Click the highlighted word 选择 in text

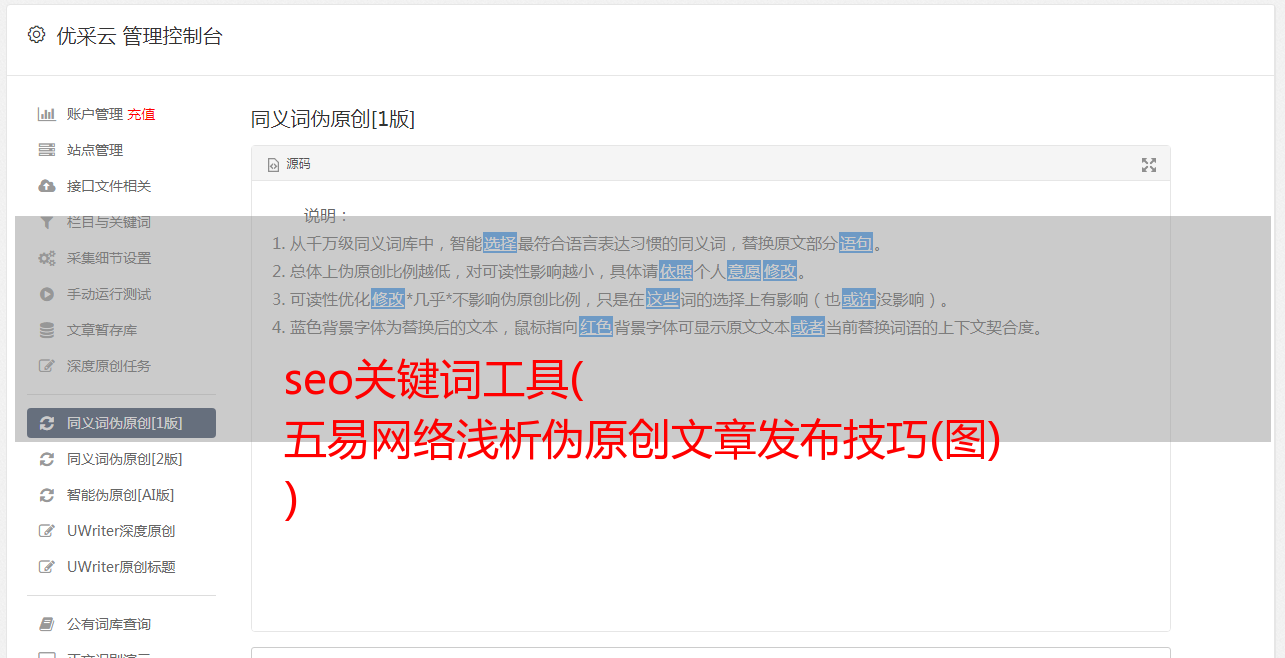pos(500,243)
